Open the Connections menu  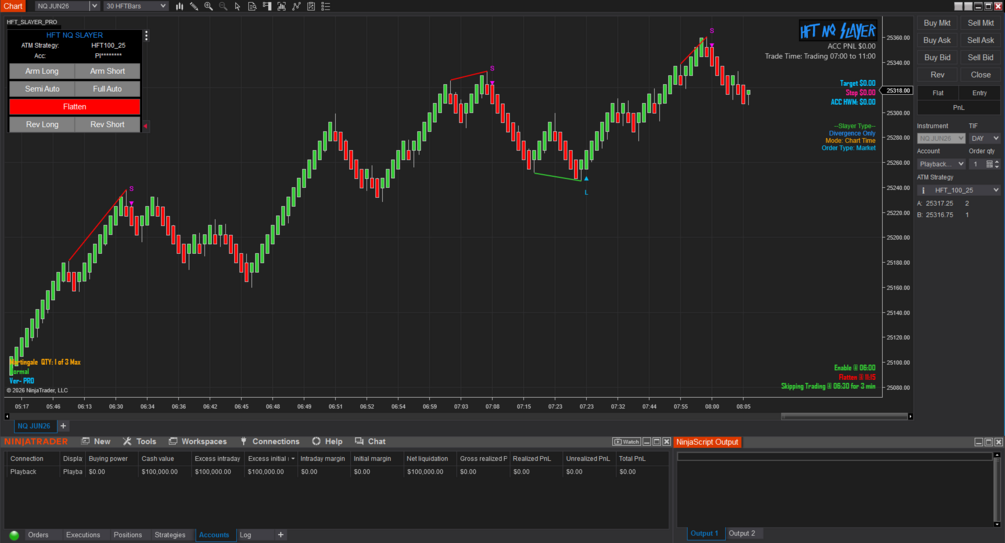[x=269, y=441]
